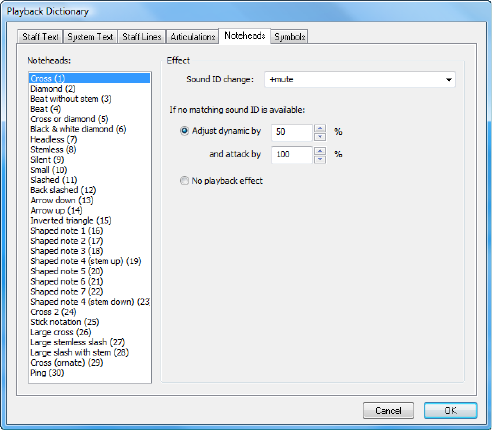Select Ping (30) in the list
The width and height of the screenshot is (492, 430).
click(x=47, y=373)
